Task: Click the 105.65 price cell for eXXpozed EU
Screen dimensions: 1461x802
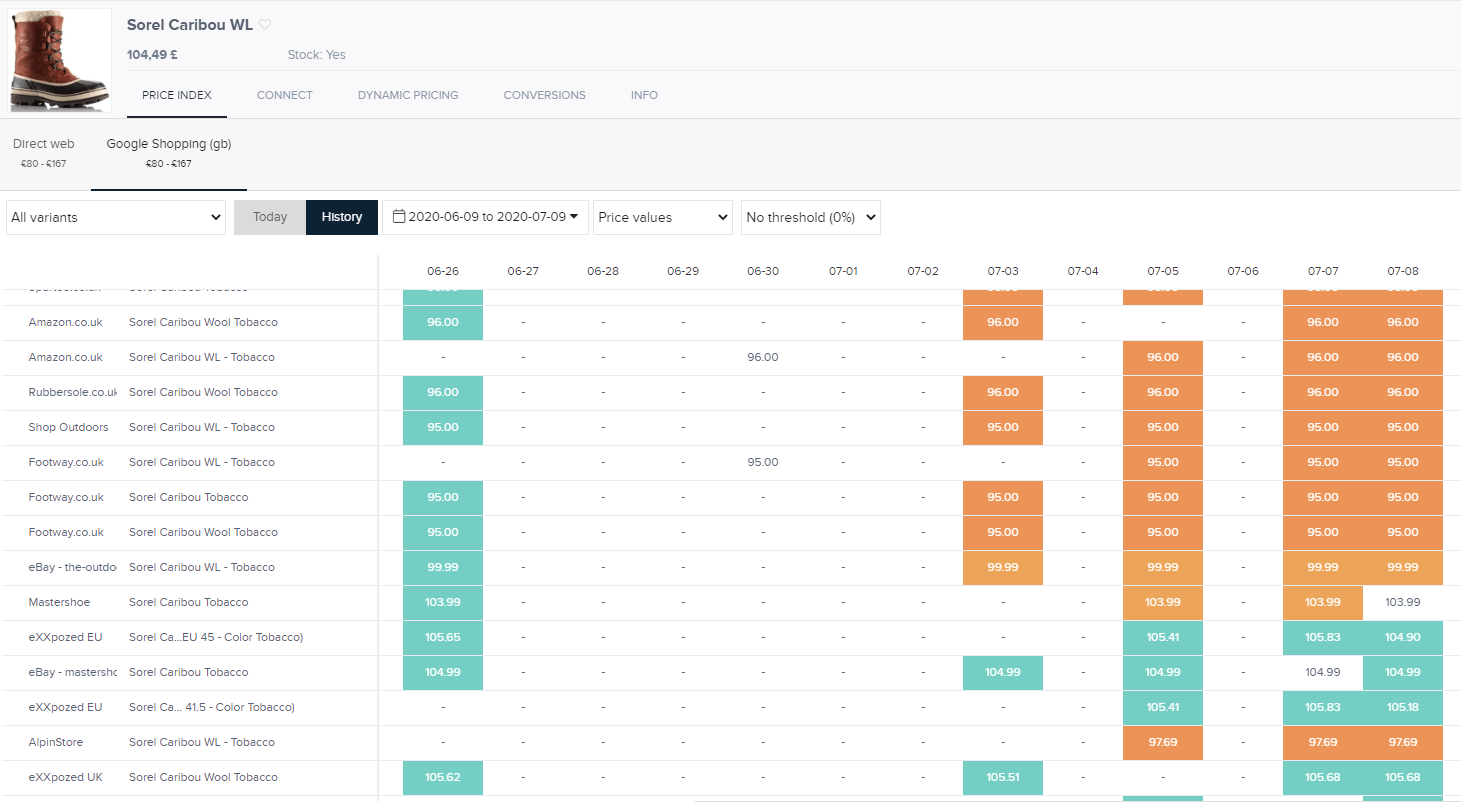Action: tap(443, 638)
